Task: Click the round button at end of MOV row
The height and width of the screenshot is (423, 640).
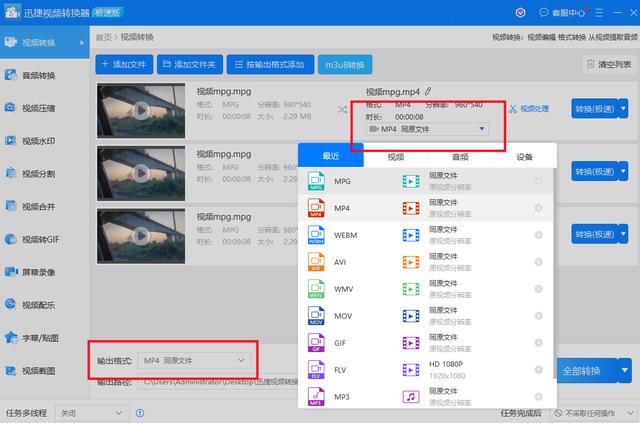Action: point(538,316)
